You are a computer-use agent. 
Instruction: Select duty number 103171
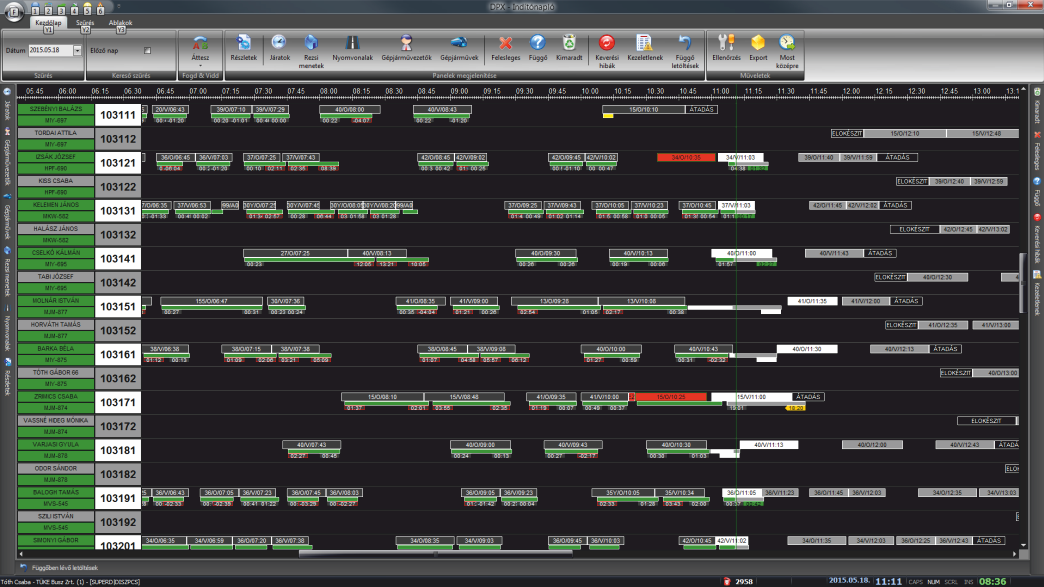coord(118,403)
